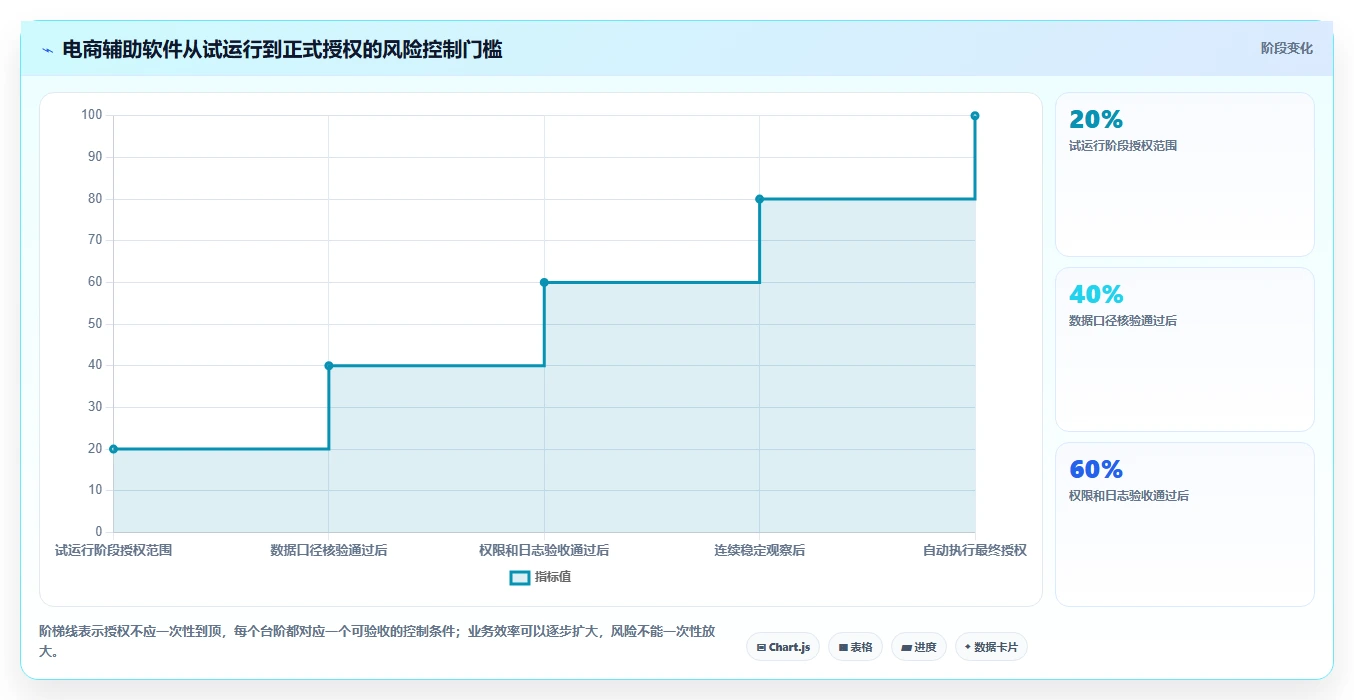The image size is (1354, 700).
Task: Click 权限和日志验收通过后 label in the 60% card
Action: pyautogui.click(x=1129, y=496)
